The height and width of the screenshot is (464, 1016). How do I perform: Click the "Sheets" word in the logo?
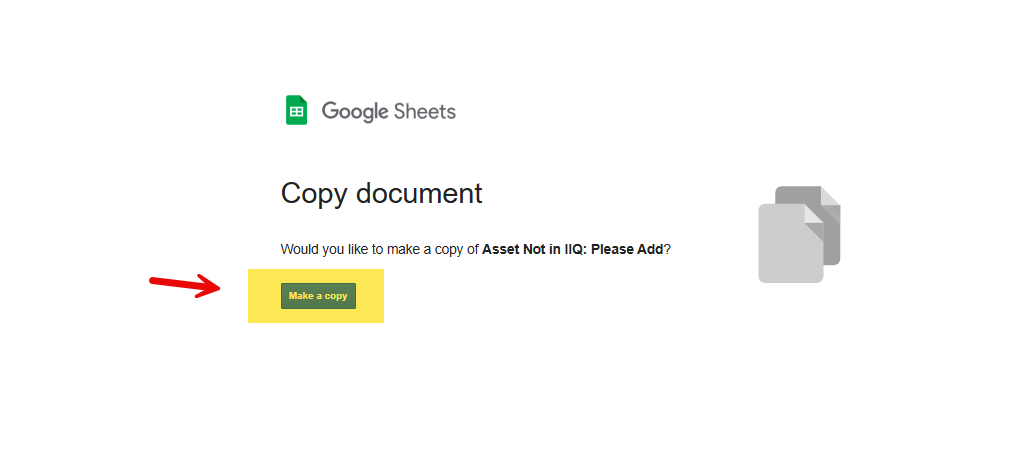(424, 111)
